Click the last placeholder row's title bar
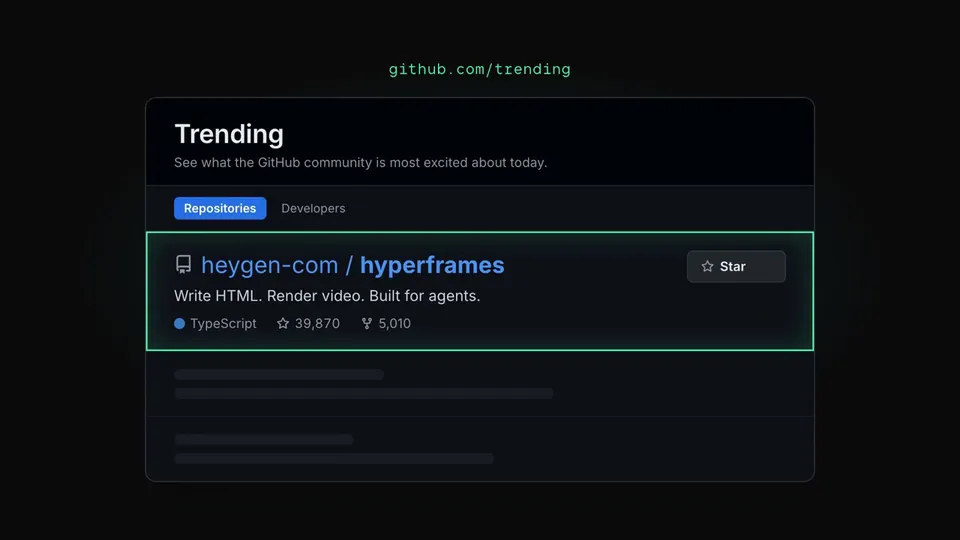 pyautogui.click(x=264, y=440)
